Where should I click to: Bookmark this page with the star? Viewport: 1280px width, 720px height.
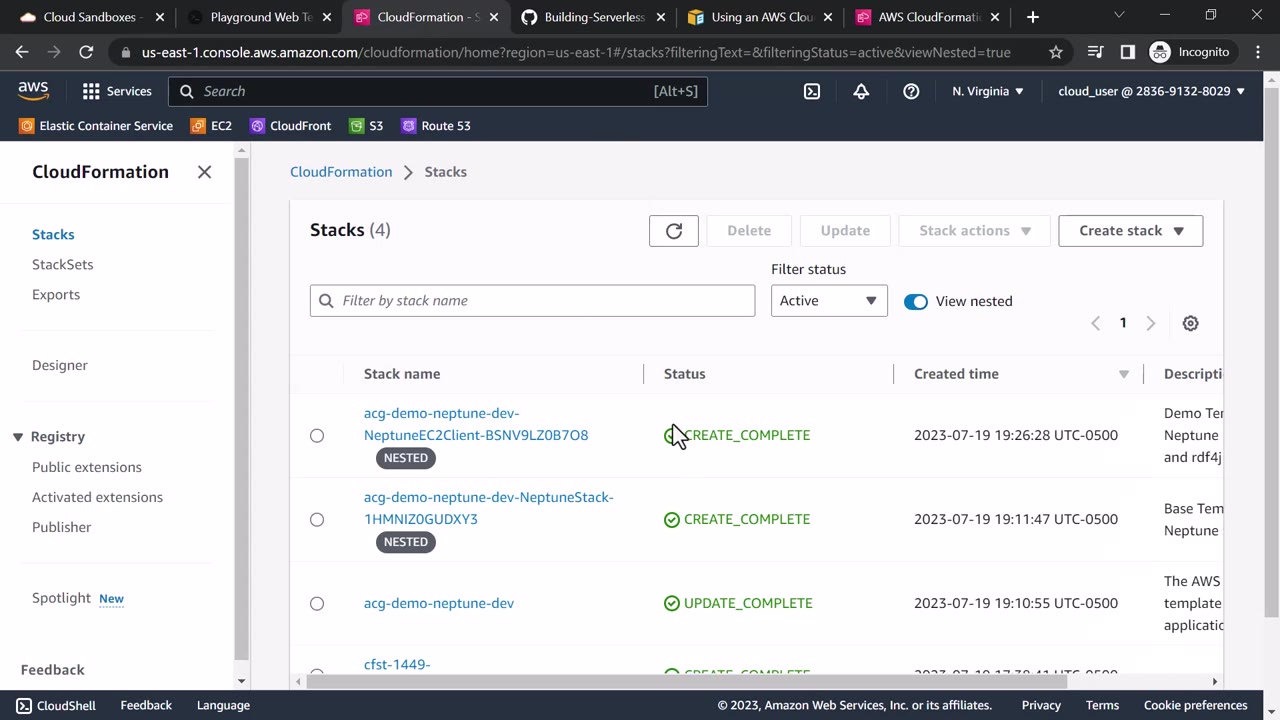click(x=1056, y=52)
